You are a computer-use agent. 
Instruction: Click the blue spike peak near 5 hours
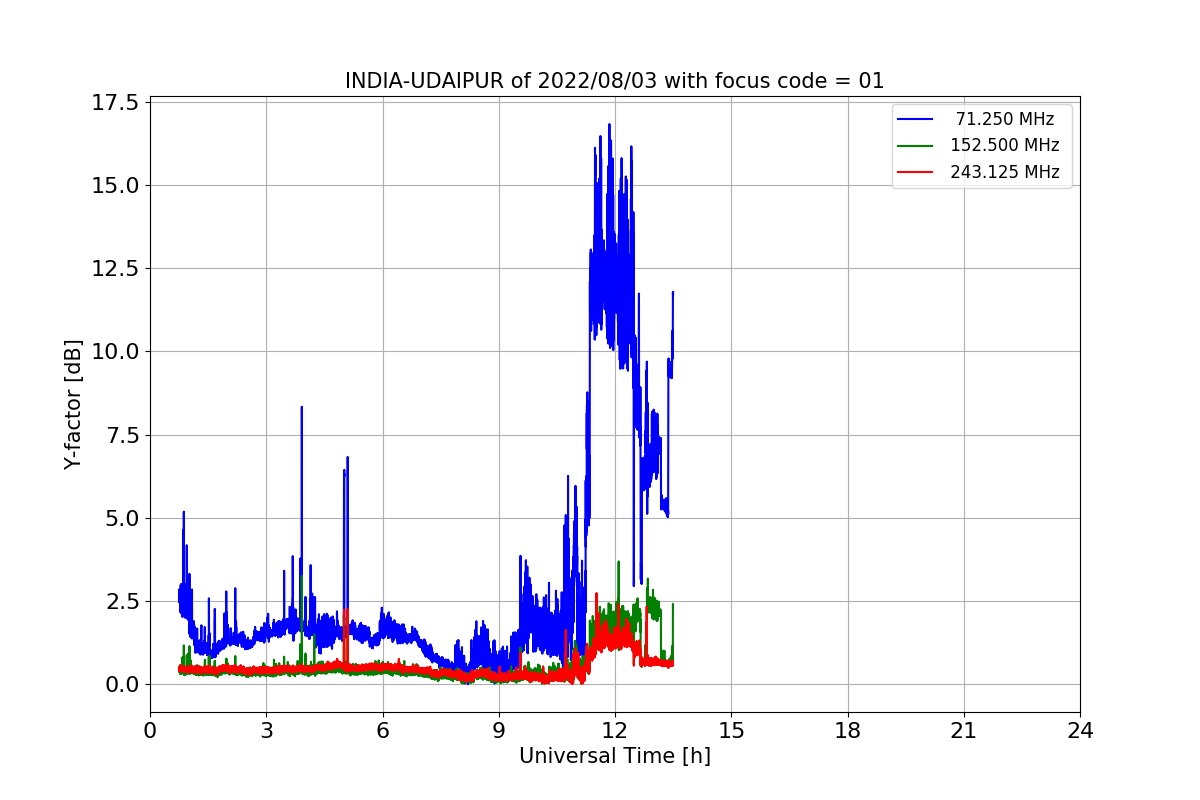[347, 458]
